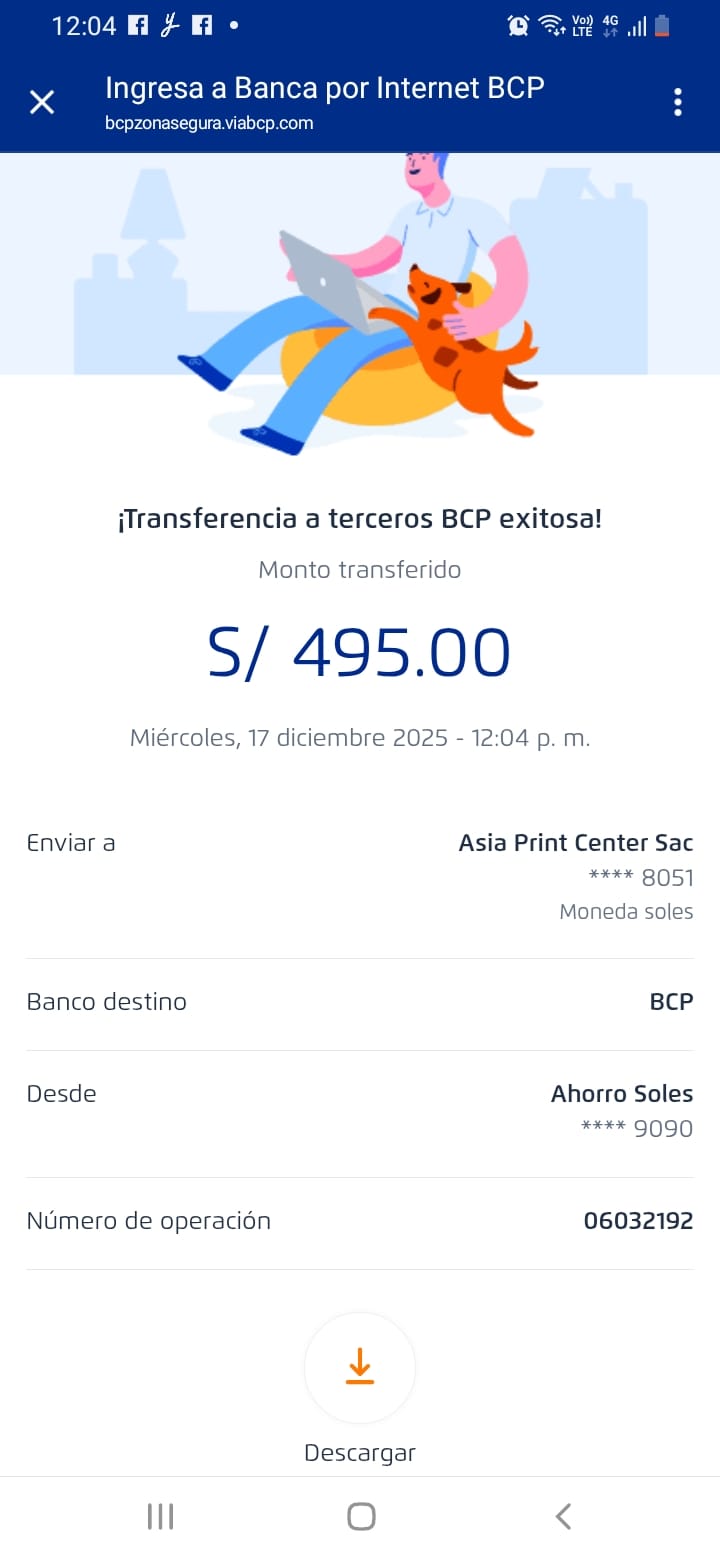Tap the battery indicator icon
This screenshot has width=720, height=1560.
[662, 26]
